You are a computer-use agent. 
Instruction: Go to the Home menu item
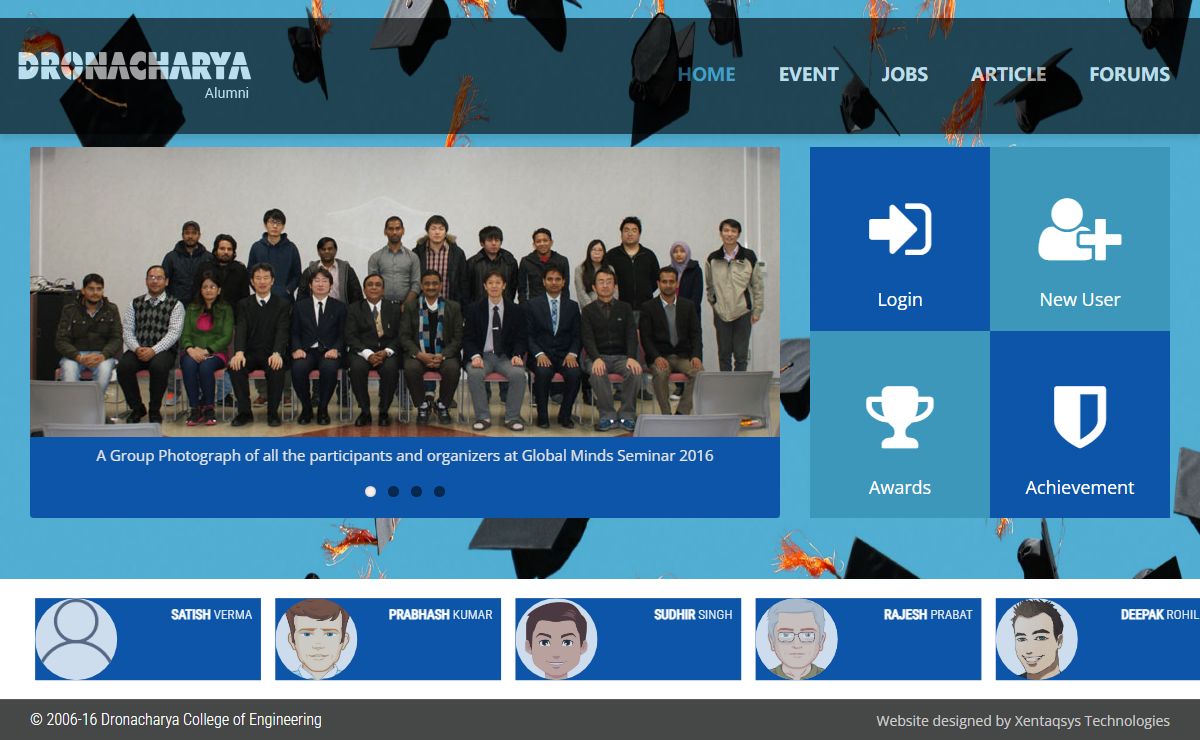click(x=706, y=74)
